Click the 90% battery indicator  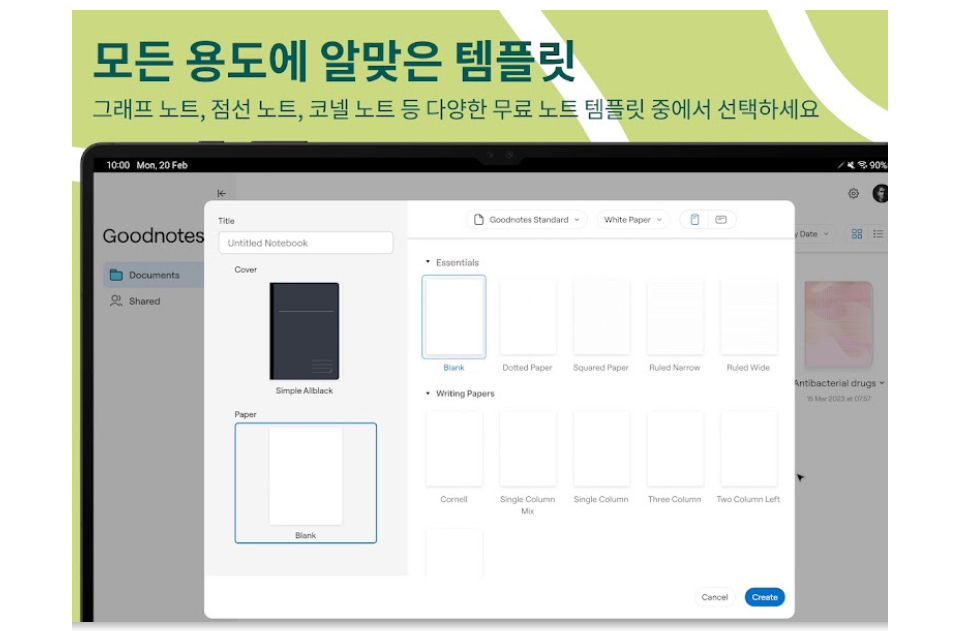[878, 165]
